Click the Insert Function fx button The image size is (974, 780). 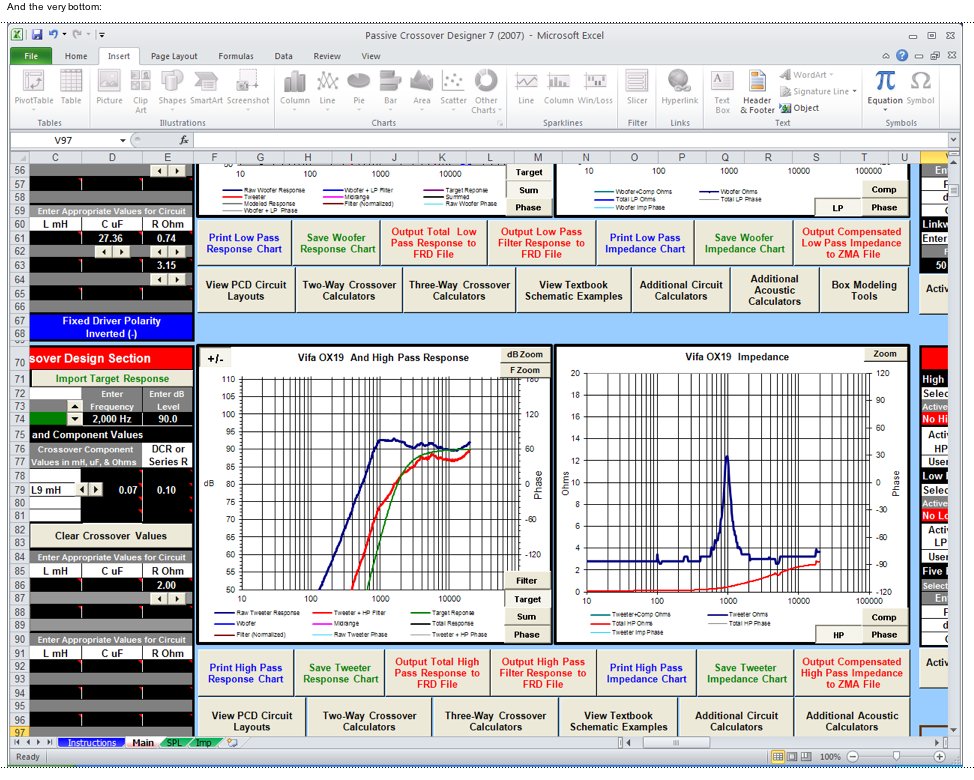(x=184, y=140)
